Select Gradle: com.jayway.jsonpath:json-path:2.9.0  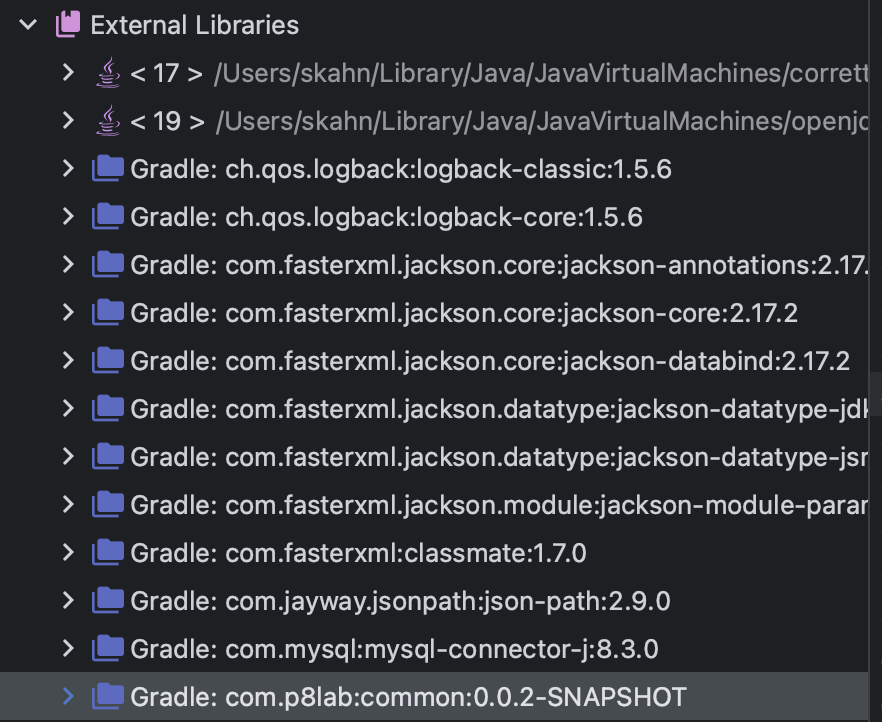point(400,601)
